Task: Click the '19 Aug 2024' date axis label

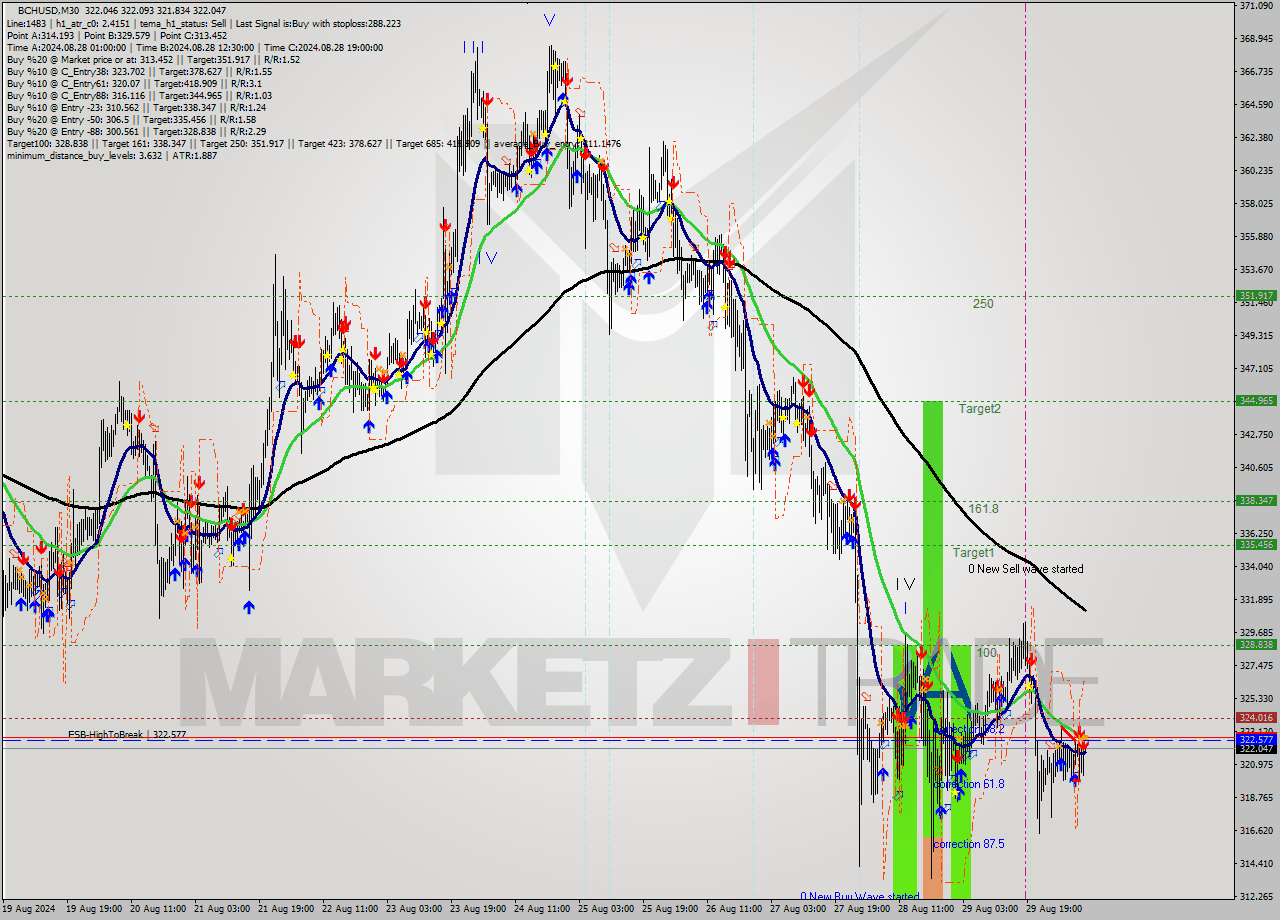Action: pos(28,910)
